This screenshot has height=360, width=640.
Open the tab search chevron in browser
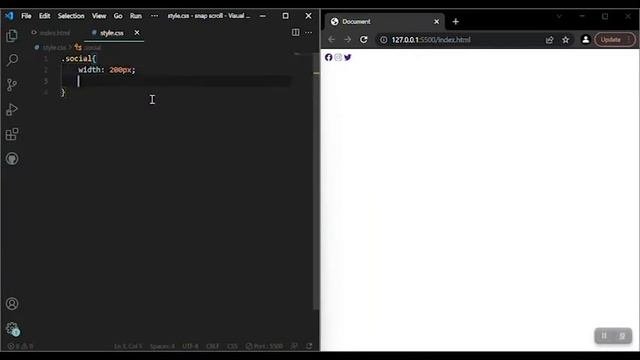pos(559,16)
